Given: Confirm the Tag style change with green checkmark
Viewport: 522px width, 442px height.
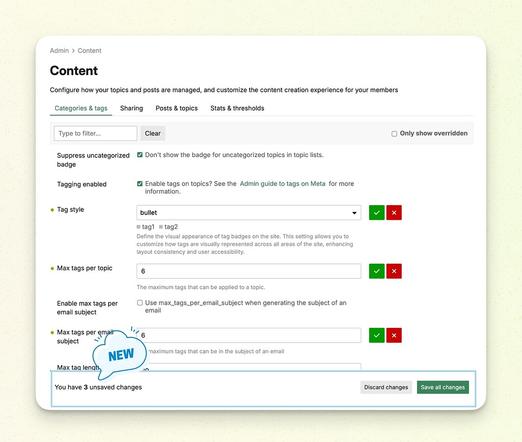Looking at the screenshot, I should [x=377, y=213].
